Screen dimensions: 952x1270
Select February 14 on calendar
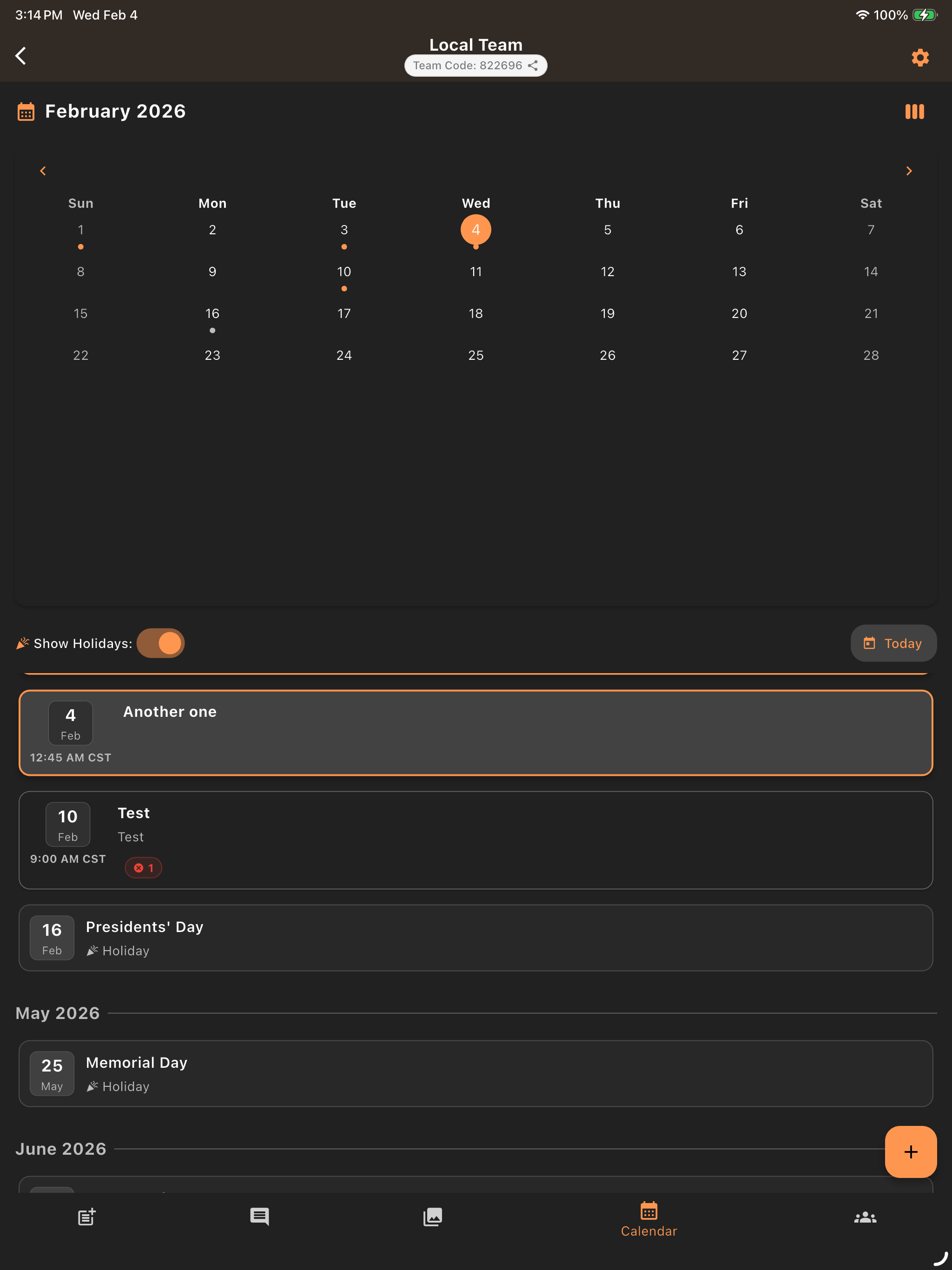coord(871,271)
